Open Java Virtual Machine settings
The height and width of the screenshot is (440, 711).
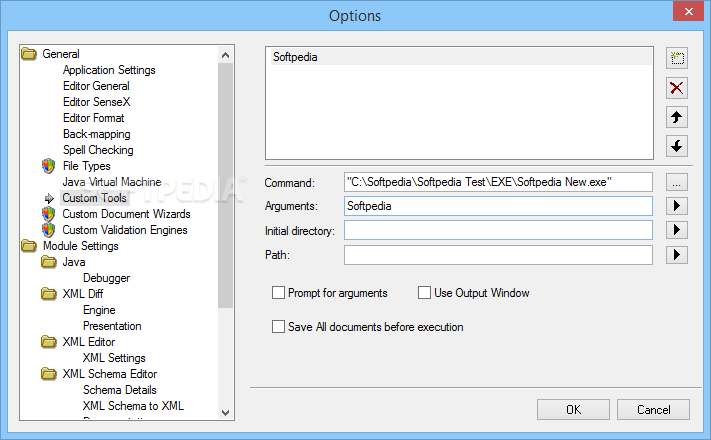click(112, 182)
